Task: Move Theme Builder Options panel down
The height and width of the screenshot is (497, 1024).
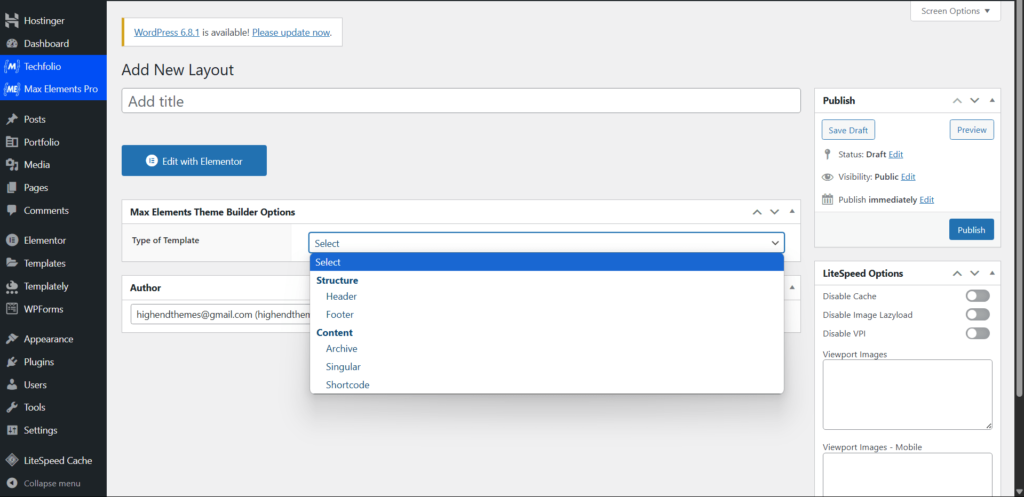Action: 775,212
